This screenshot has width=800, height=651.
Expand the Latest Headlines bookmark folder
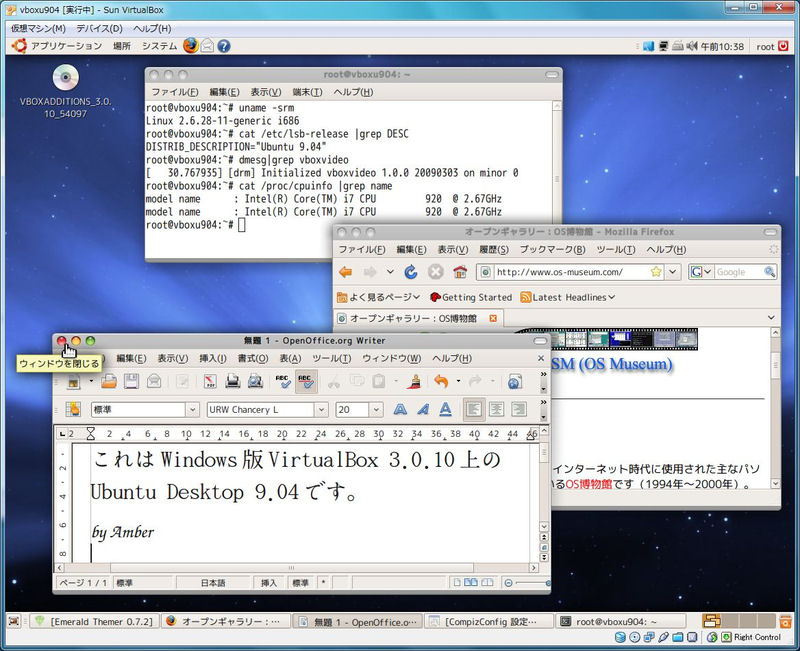(x=567, y=297)
